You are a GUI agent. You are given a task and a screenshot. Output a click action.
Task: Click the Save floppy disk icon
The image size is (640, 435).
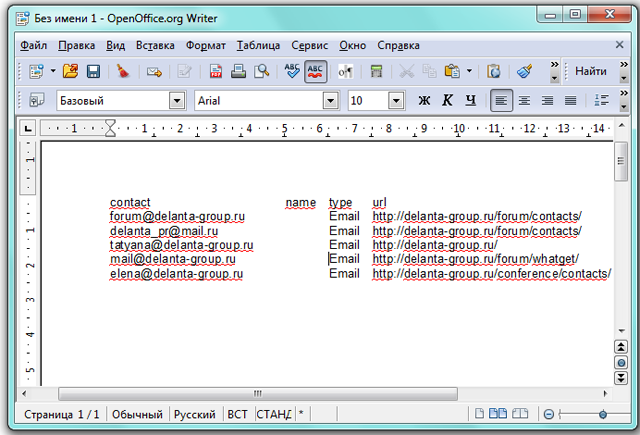[x=93, y=71]
